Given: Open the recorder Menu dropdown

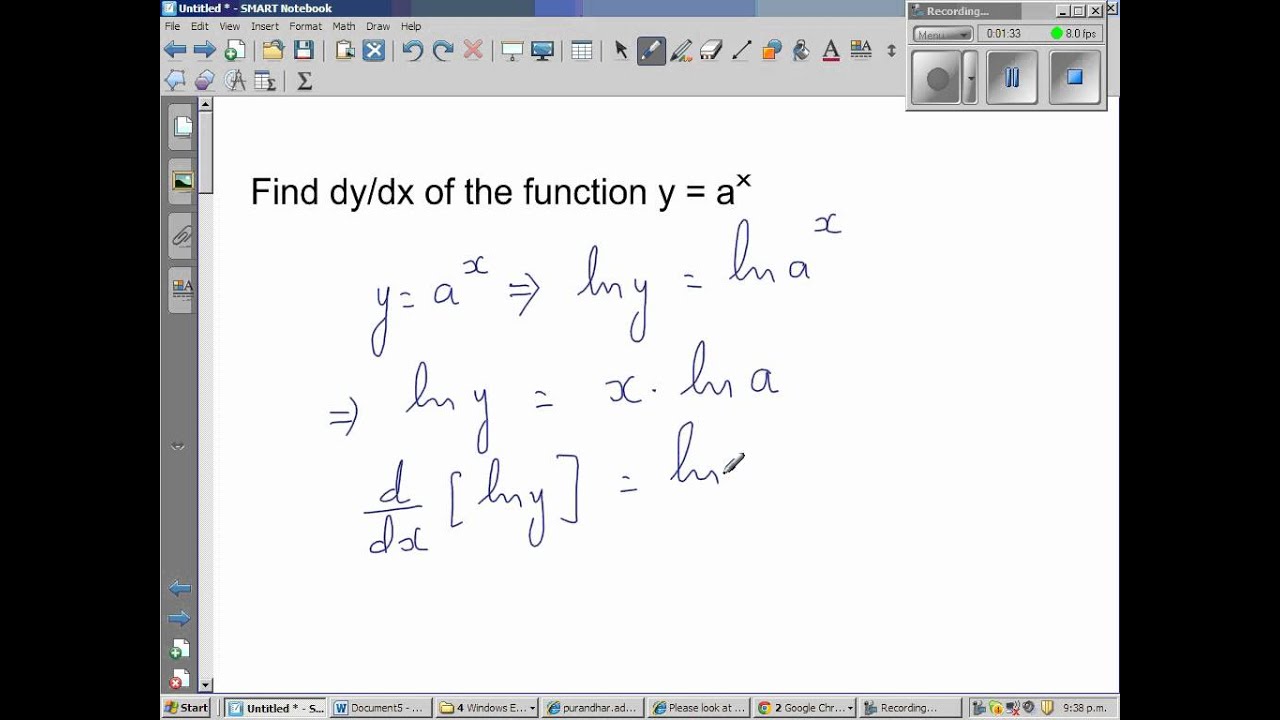Looking at the screenshot, I should 943,34.
